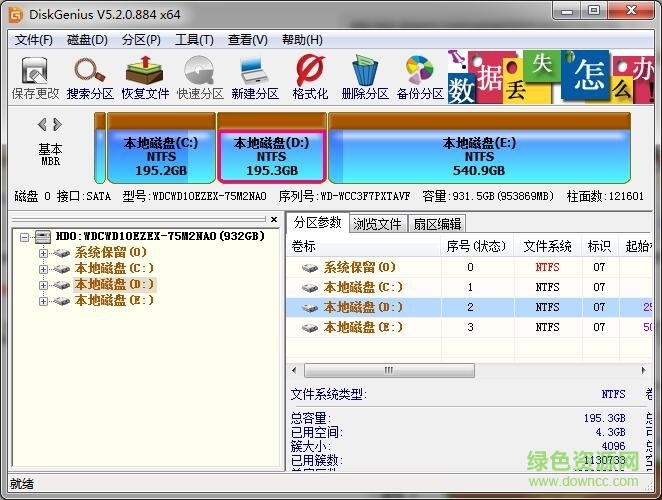Click the Search Partitions (搜索分区) magnifier icon
Viewport: 662px width, 500px height.
[x=91, y=78]
